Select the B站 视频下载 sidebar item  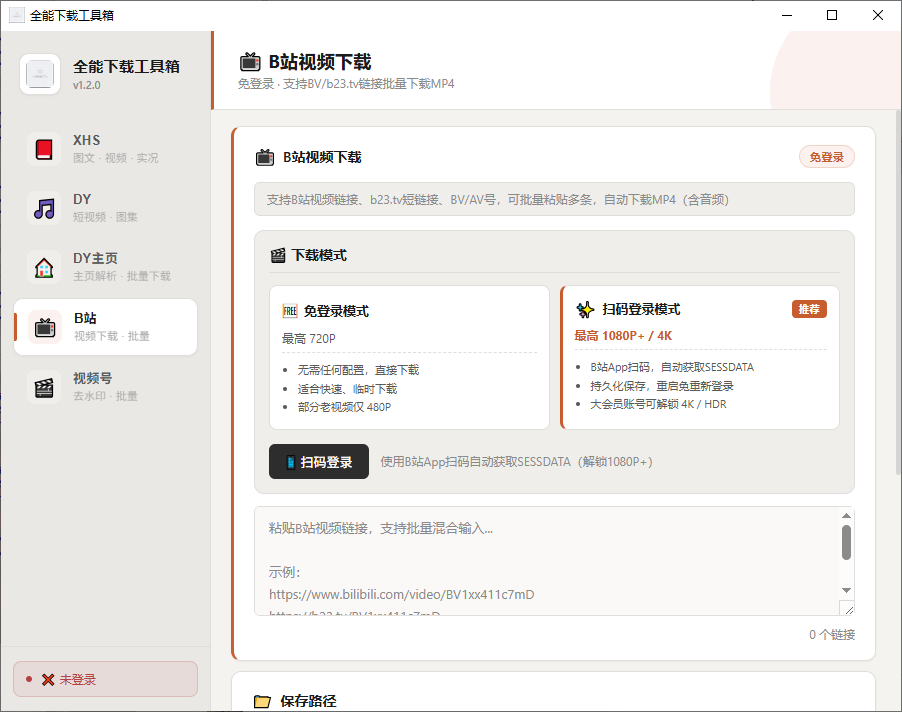106,327
